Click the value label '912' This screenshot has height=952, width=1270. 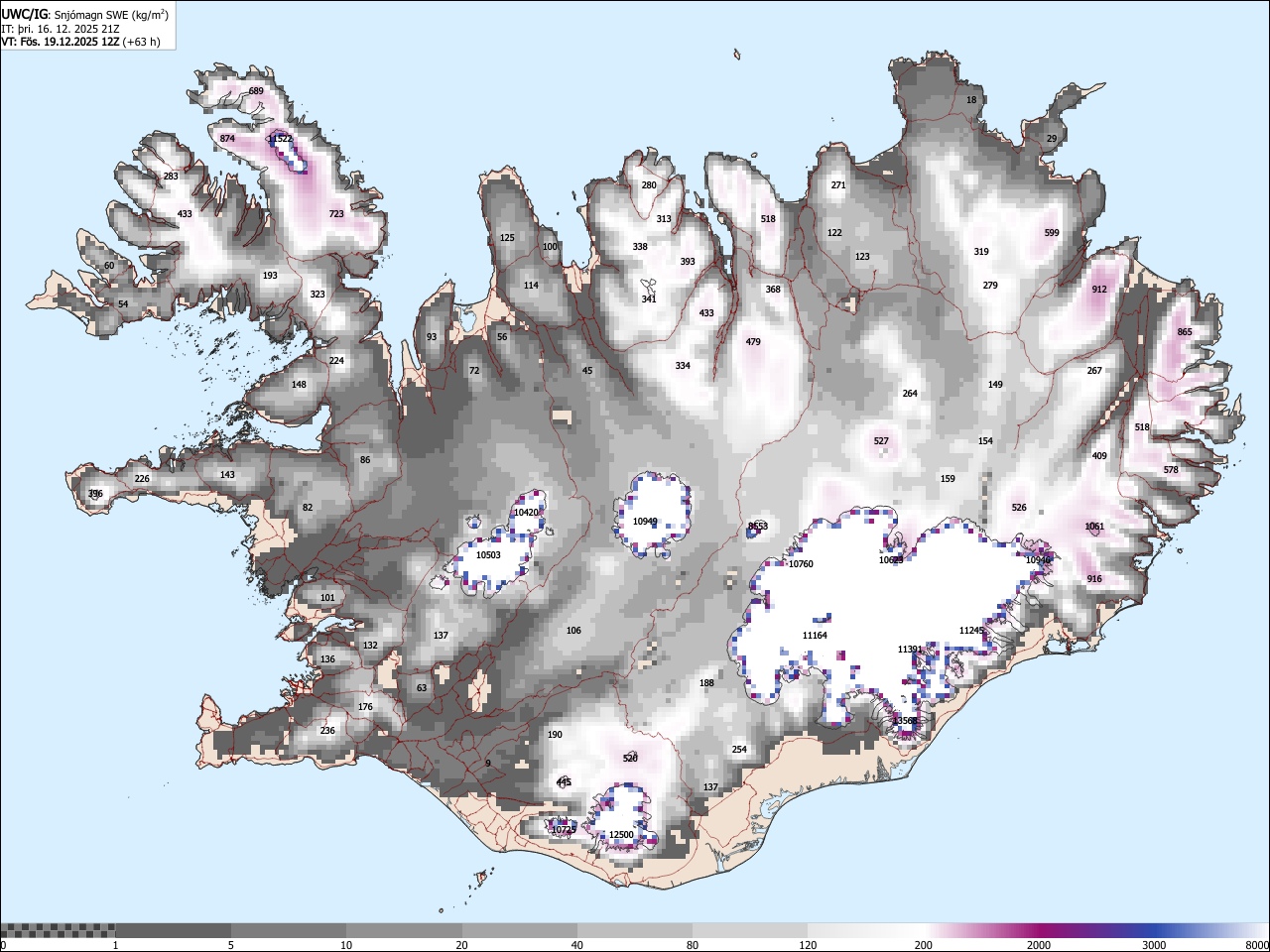point(1099,290)
